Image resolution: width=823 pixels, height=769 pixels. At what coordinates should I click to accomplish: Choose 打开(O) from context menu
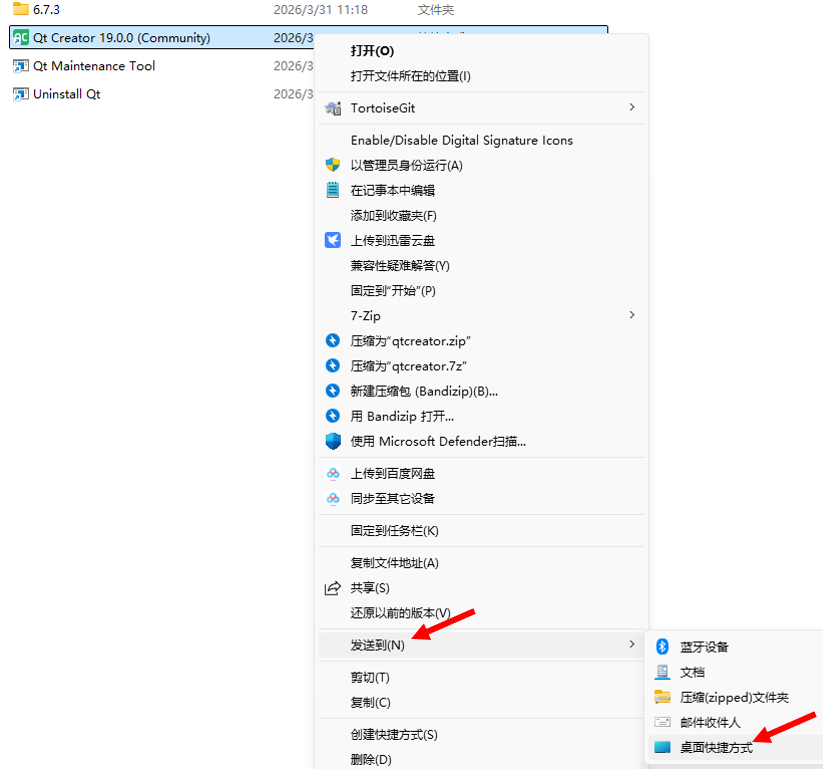(x=372, y=51)
